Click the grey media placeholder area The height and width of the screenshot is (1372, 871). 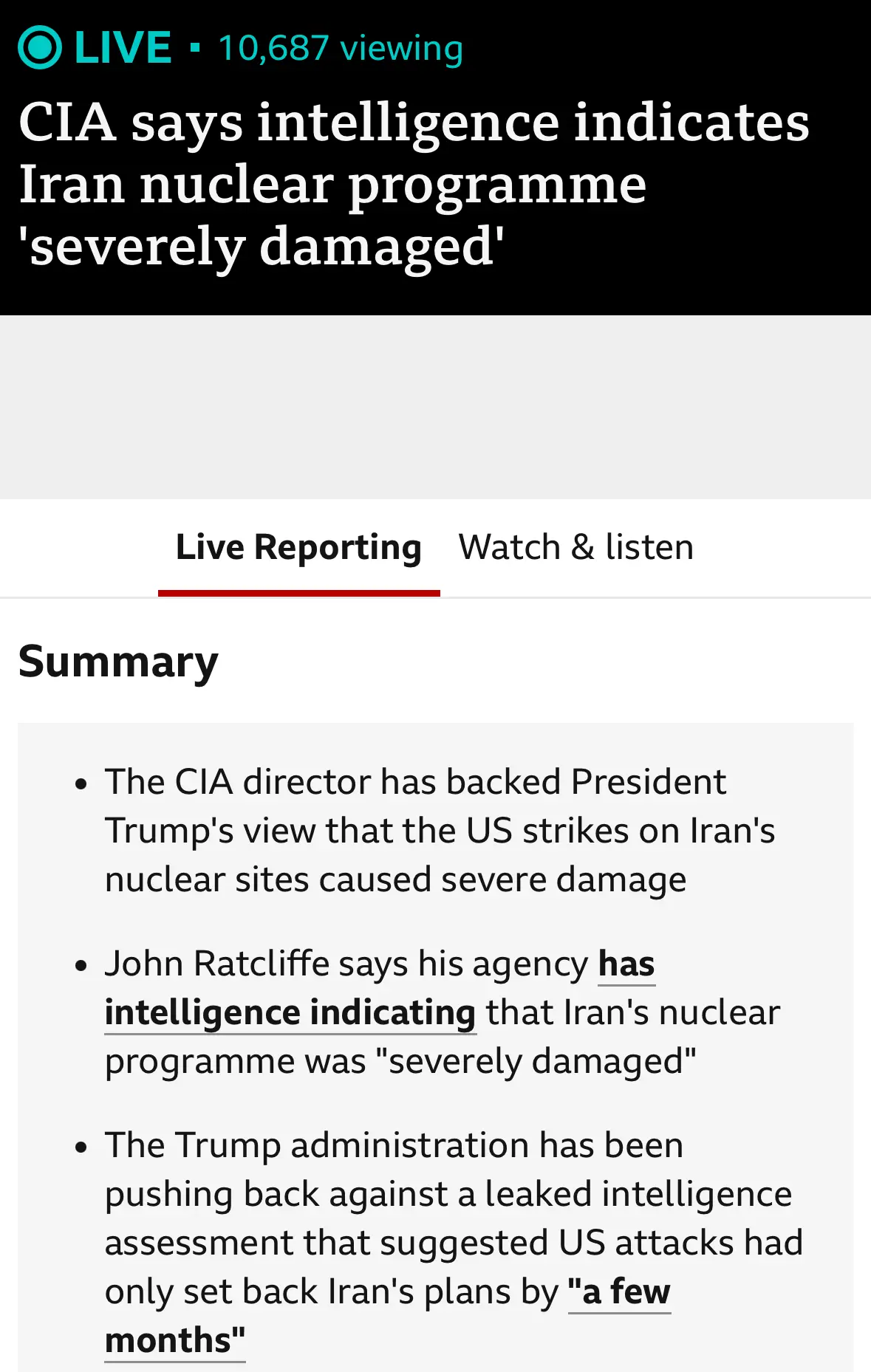click(x=435, y=407)
